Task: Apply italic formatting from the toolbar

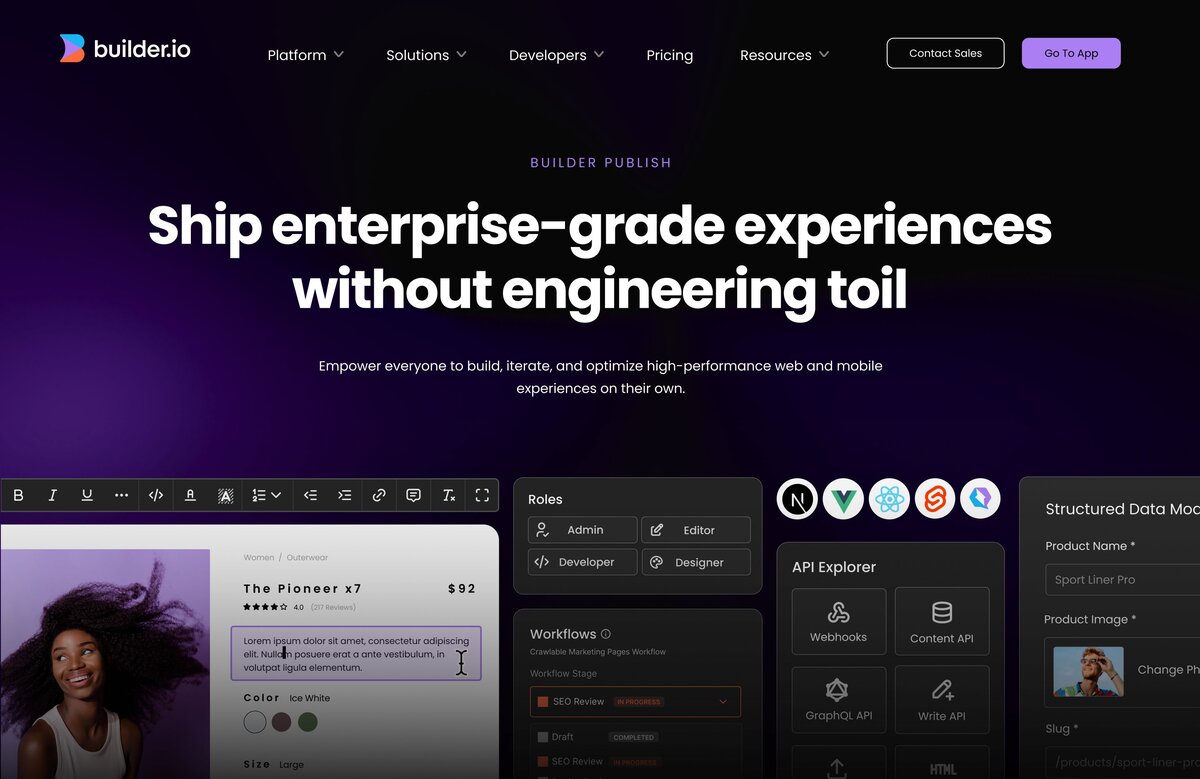Action: click(53, 495)
